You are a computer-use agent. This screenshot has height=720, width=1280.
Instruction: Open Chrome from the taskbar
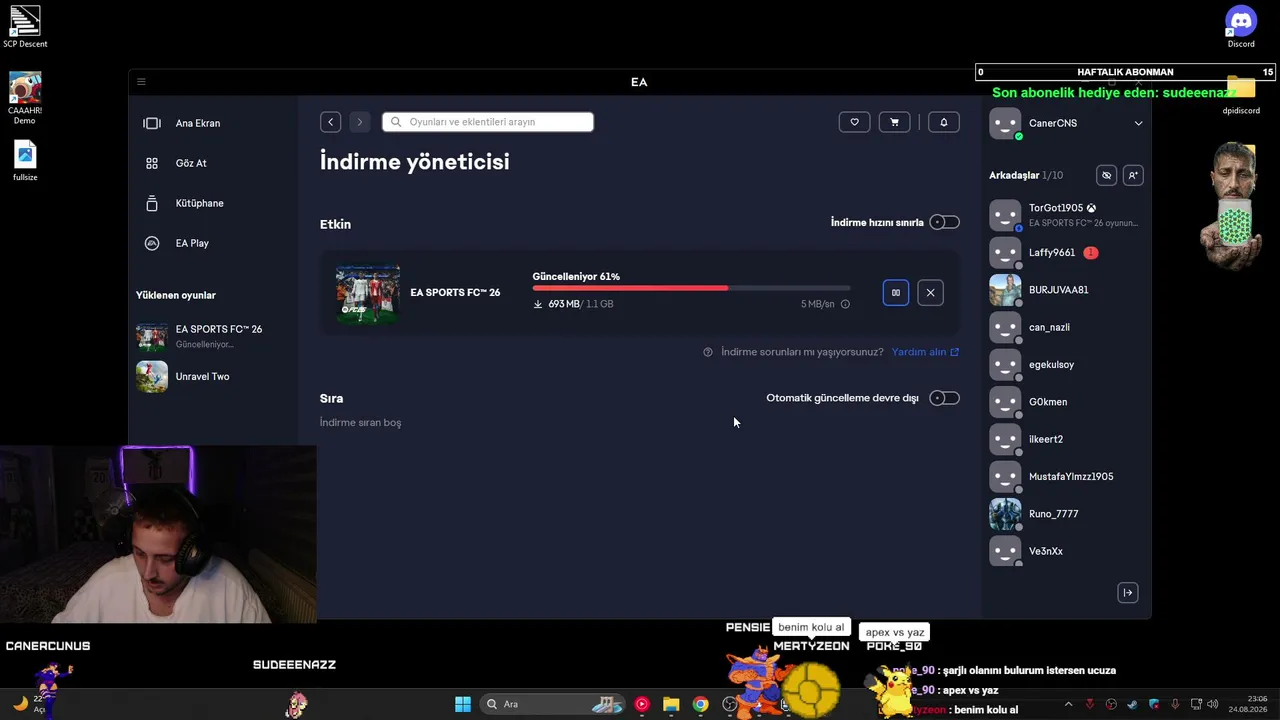701,704
